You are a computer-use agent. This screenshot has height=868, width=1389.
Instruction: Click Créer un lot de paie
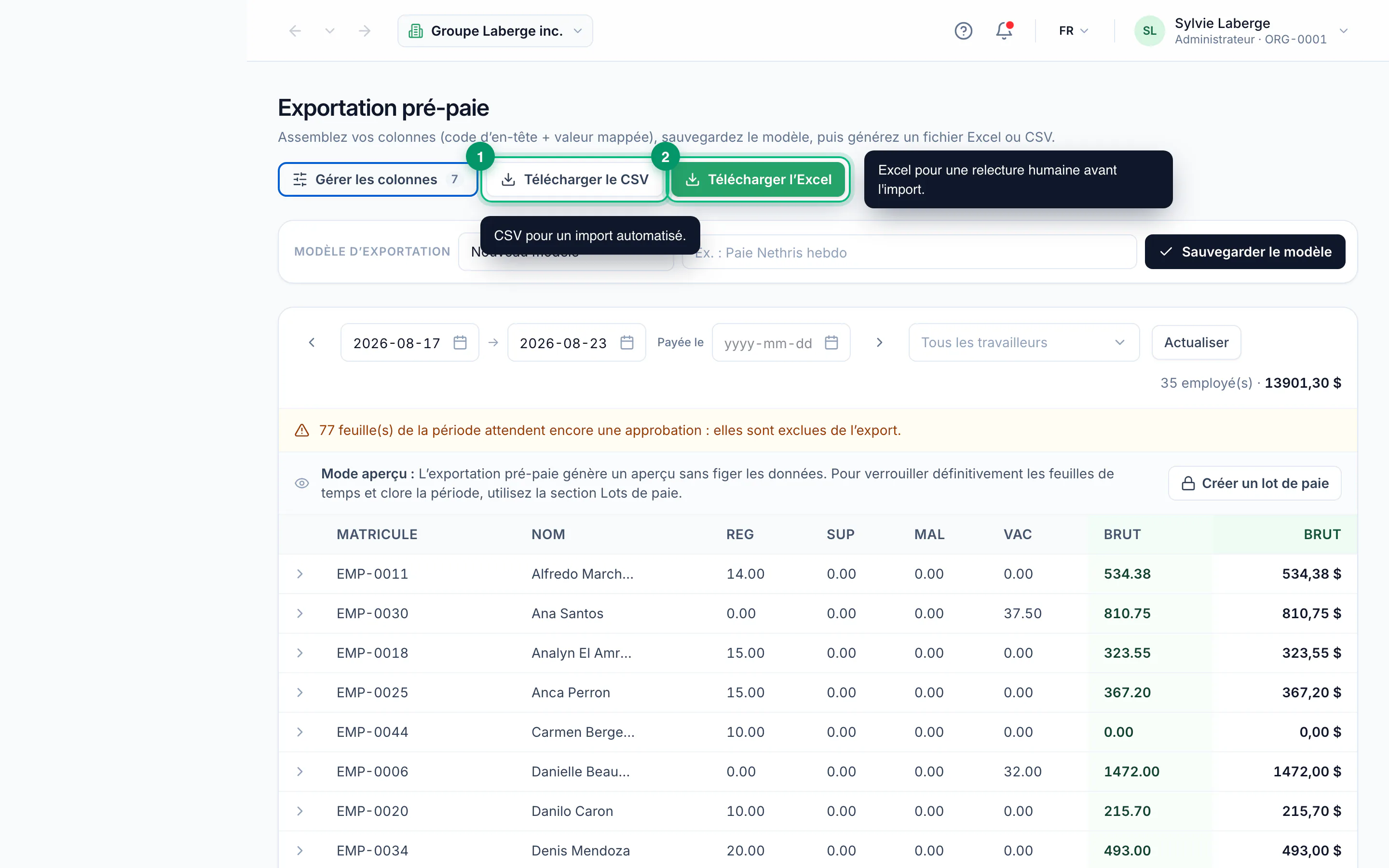point(1255,483)
